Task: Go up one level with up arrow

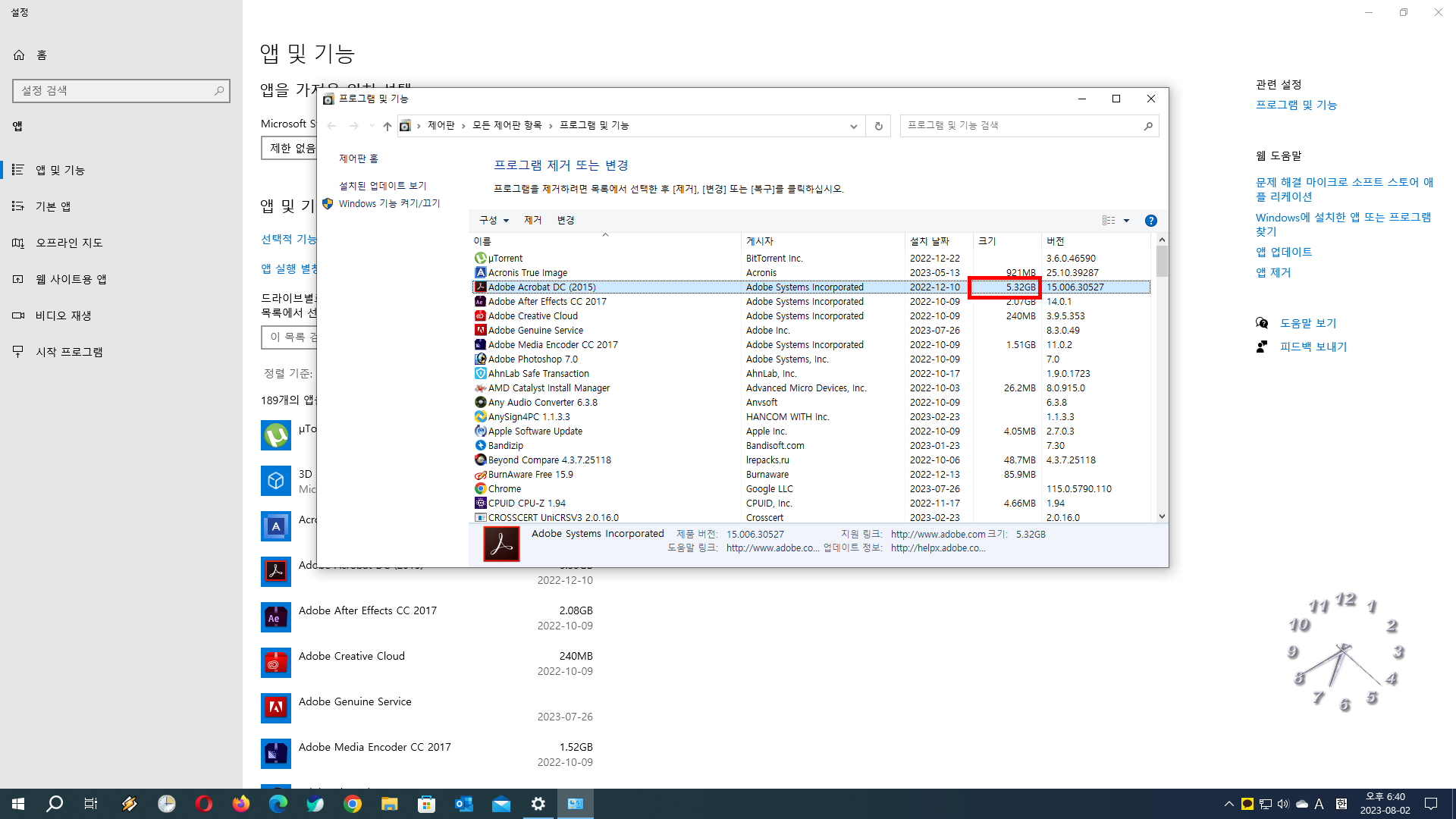Action: coord(388,126)
